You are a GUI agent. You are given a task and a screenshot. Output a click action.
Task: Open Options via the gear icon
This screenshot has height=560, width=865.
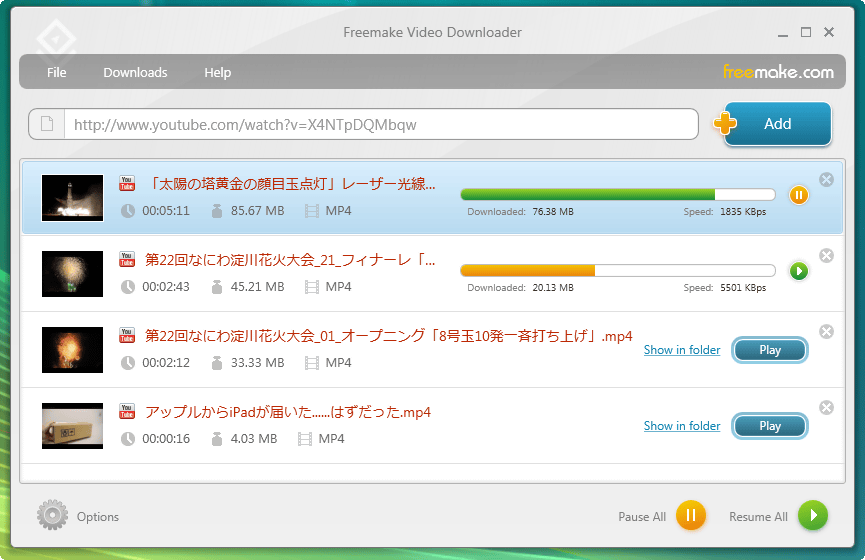(52, 515)
